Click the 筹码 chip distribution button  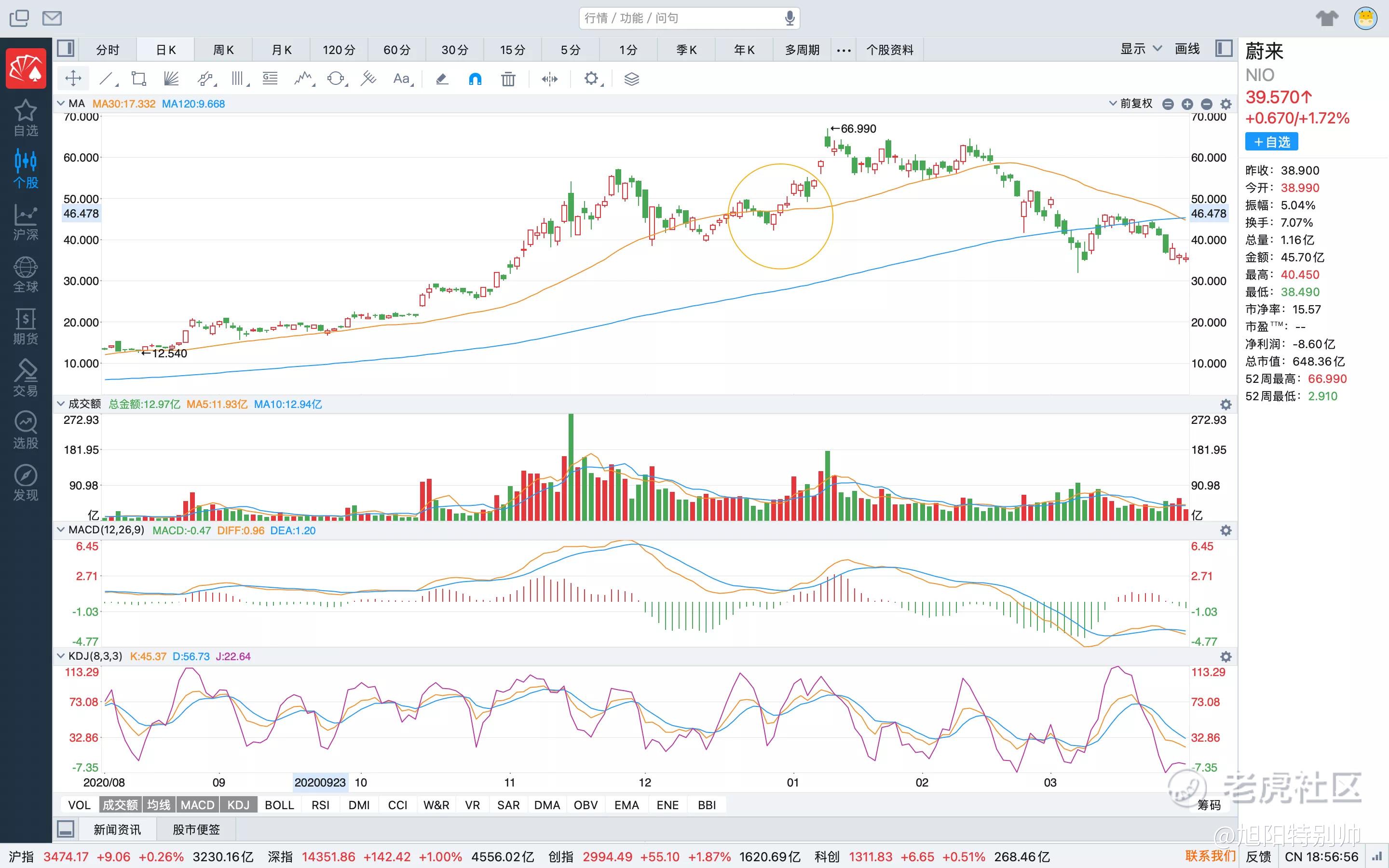click(x=1209, y=805)
